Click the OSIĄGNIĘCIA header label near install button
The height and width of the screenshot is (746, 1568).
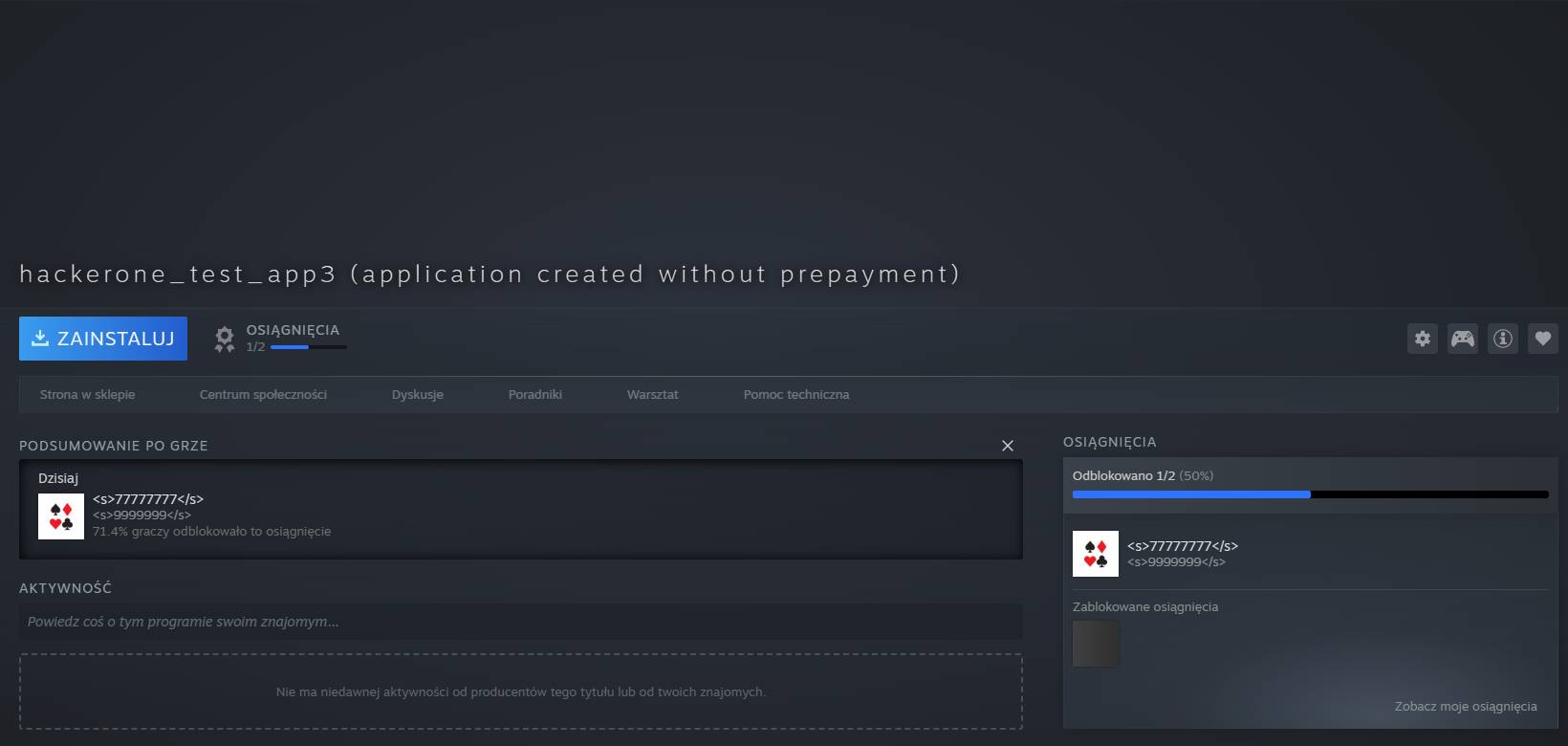293,330
